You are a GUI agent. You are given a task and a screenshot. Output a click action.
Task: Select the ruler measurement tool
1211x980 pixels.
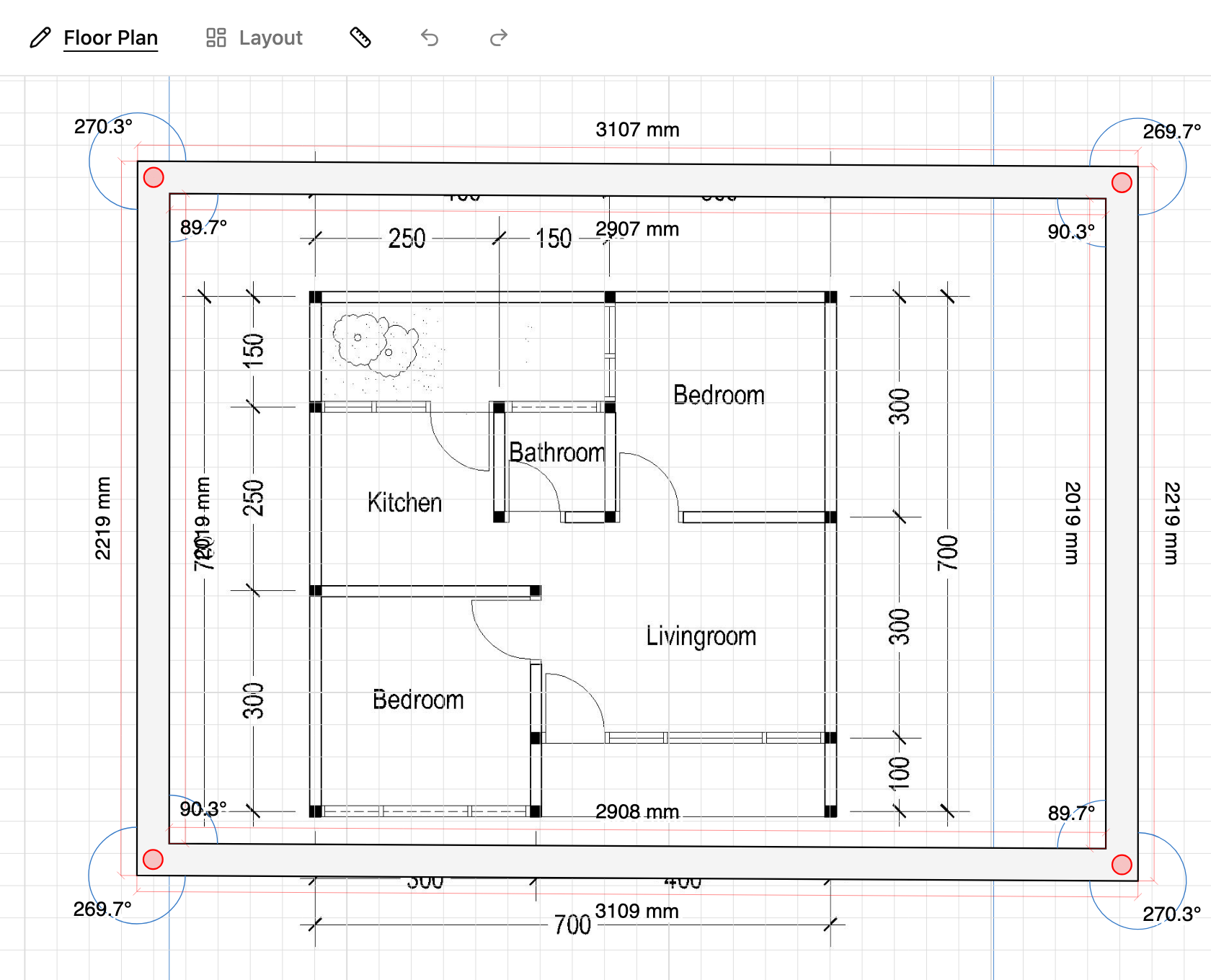(x=360, y=37)
